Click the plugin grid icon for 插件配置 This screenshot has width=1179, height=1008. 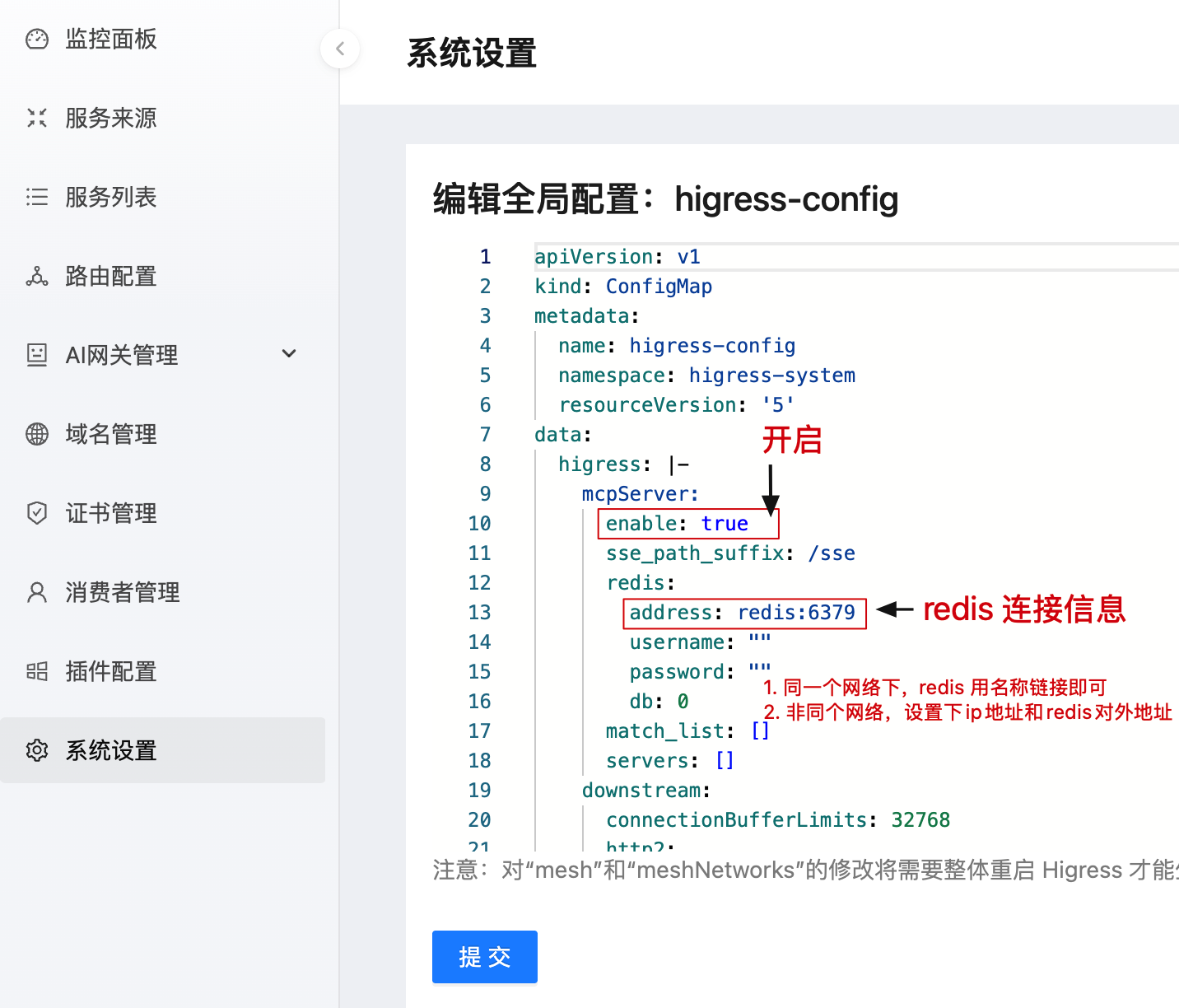[37, 671]
